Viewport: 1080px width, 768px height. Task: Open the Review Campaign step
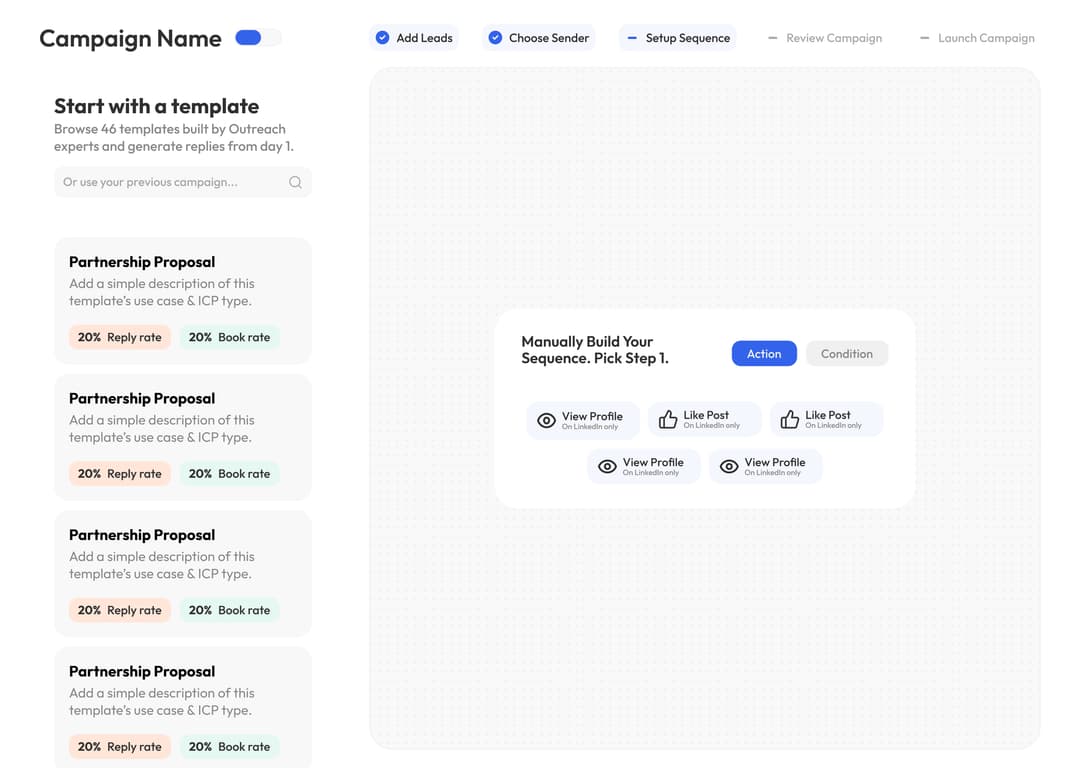(x=825, y=38)
